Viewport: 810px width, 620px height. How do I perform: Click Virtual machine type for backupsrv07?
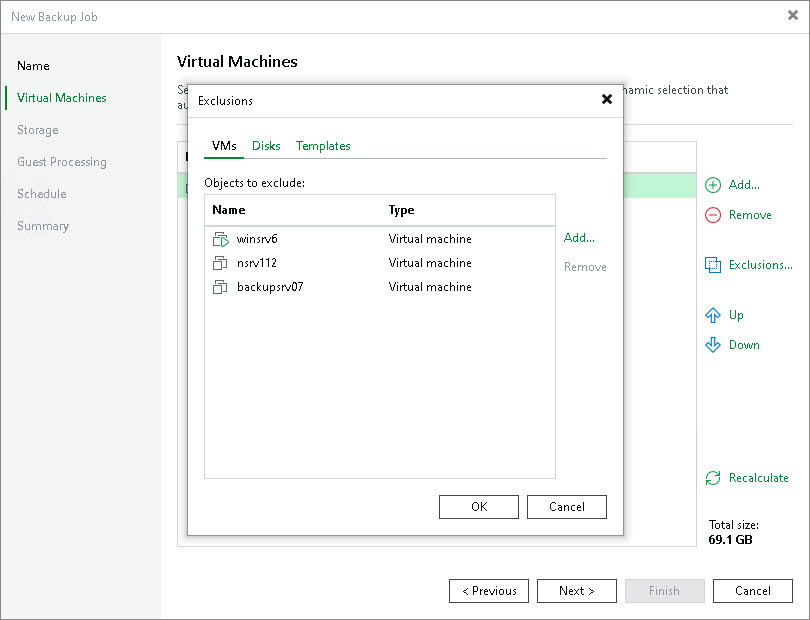(430, 287)
